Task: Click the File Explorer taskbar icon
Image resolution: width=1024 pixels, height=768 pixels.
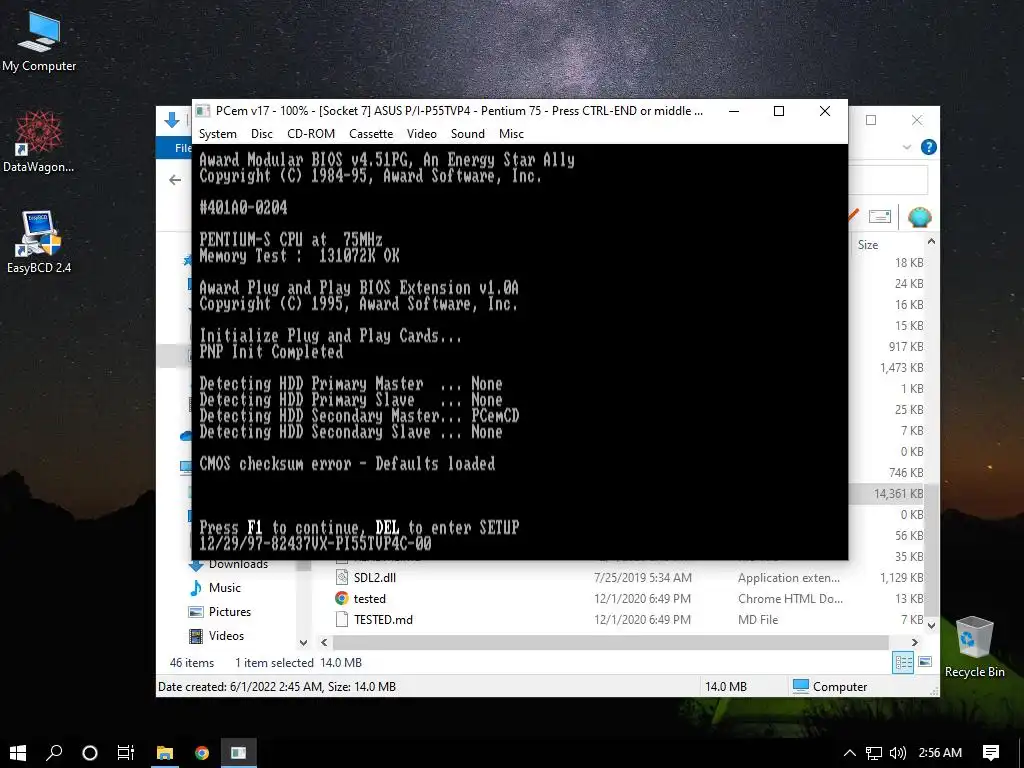Action: click(165, 752)
